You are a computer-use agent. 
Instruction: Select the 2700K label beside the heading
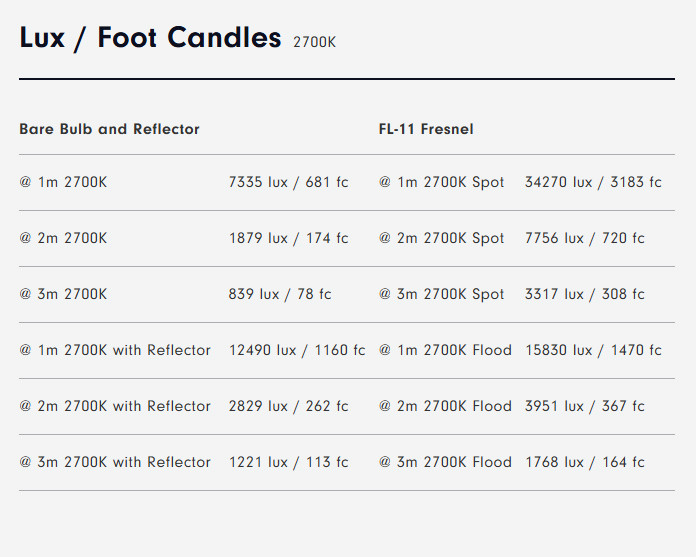[314, 42]
